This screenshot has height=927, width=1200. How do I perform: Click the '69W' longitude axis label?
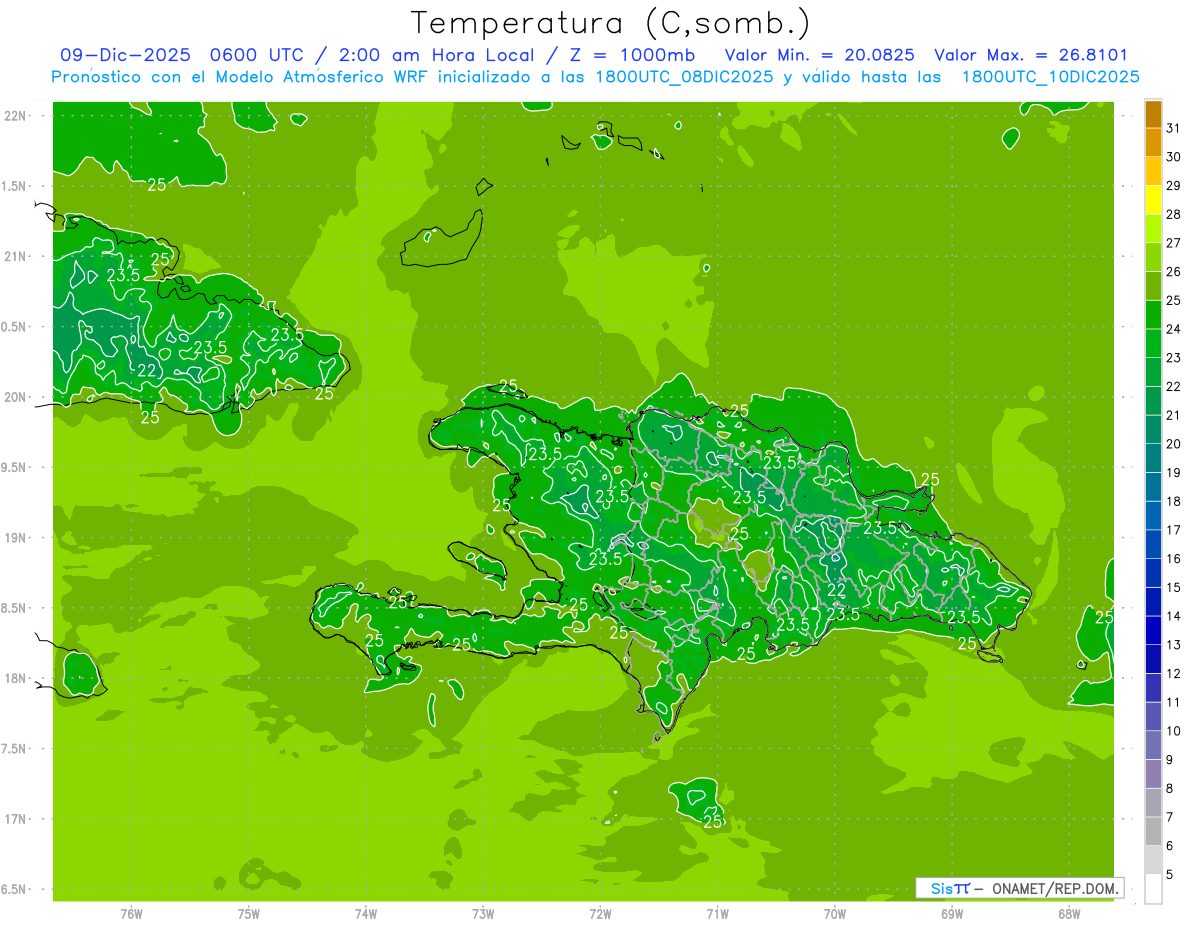951,914
